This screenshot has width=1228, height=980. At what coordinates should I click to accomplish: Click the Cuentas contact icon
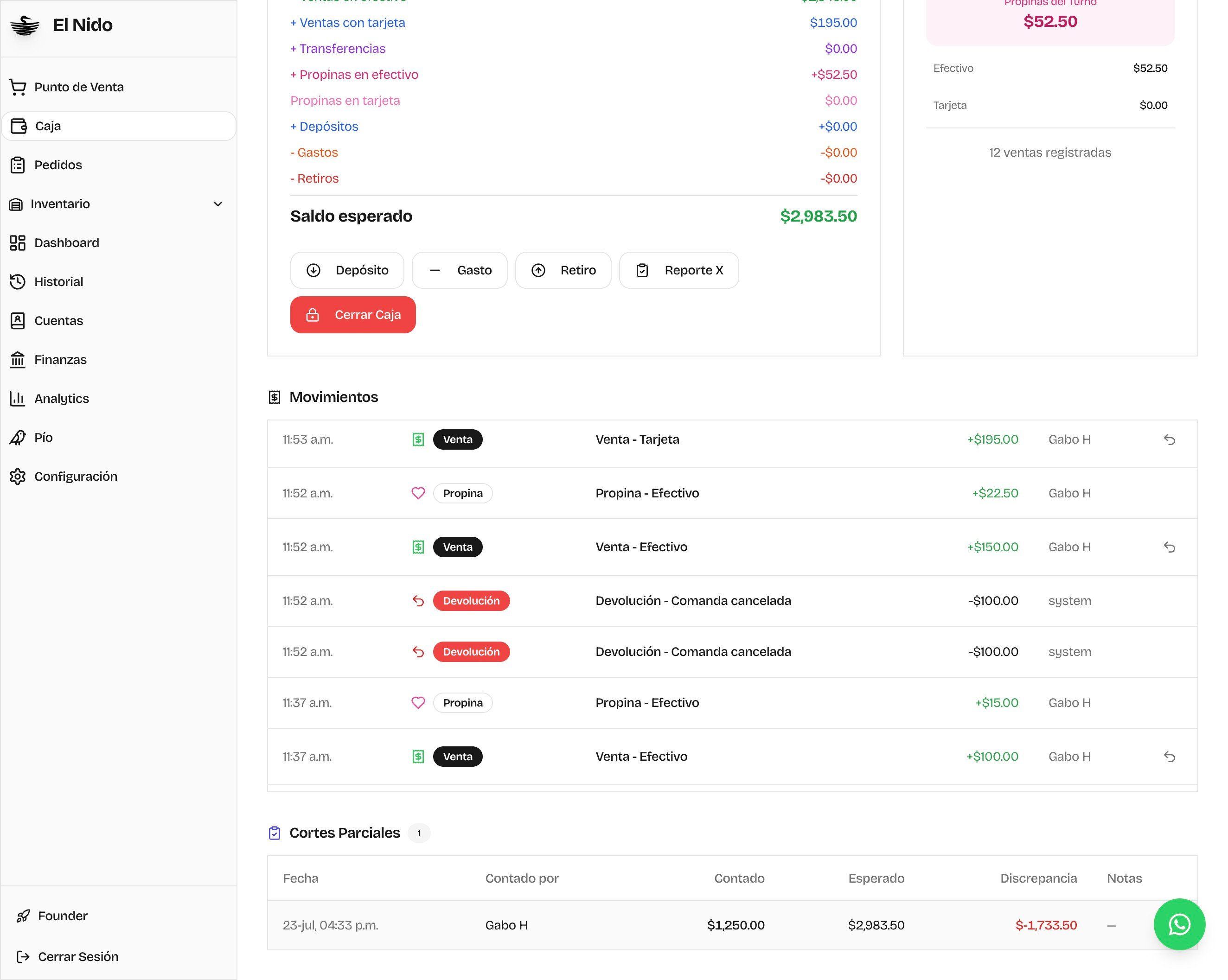pos(18,321)
